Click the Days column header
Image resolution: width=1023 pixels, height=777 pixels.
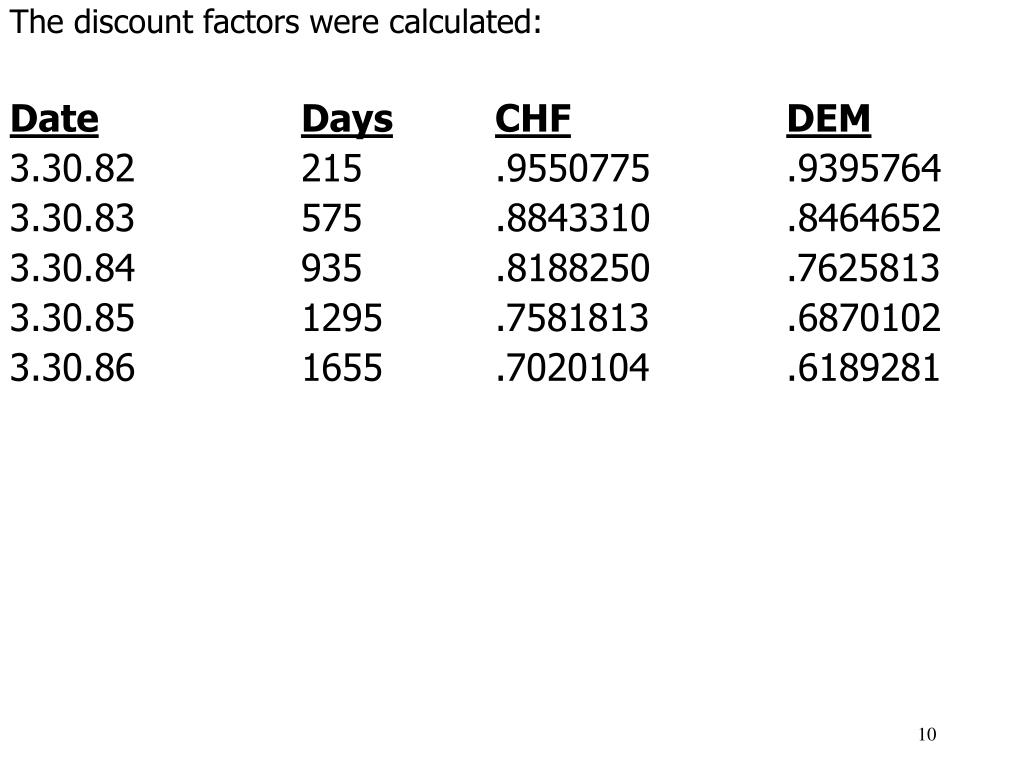click(347, 121)
